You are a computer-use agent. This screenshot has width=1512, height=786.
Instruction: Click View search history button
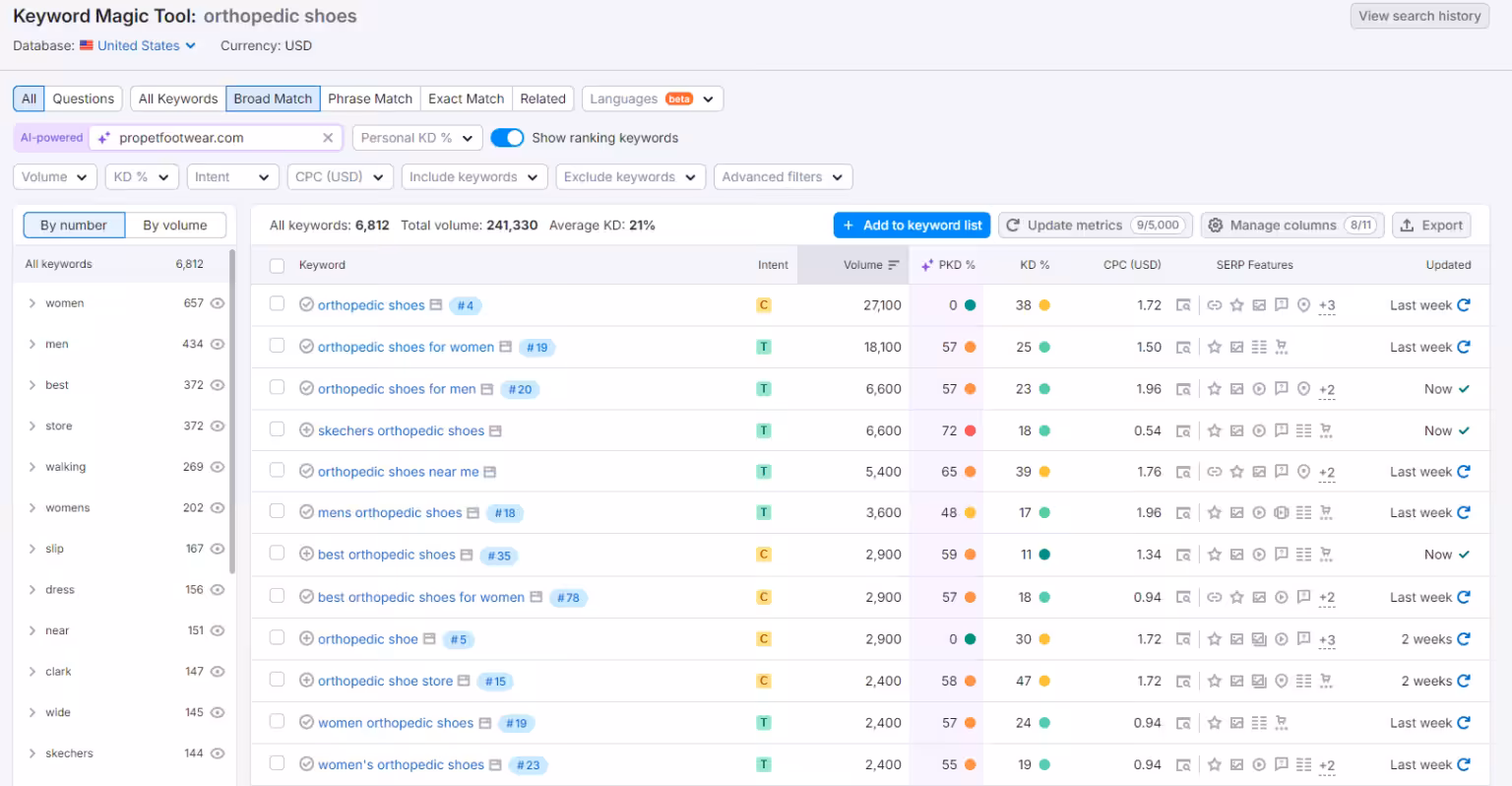tap(1419, 16)
